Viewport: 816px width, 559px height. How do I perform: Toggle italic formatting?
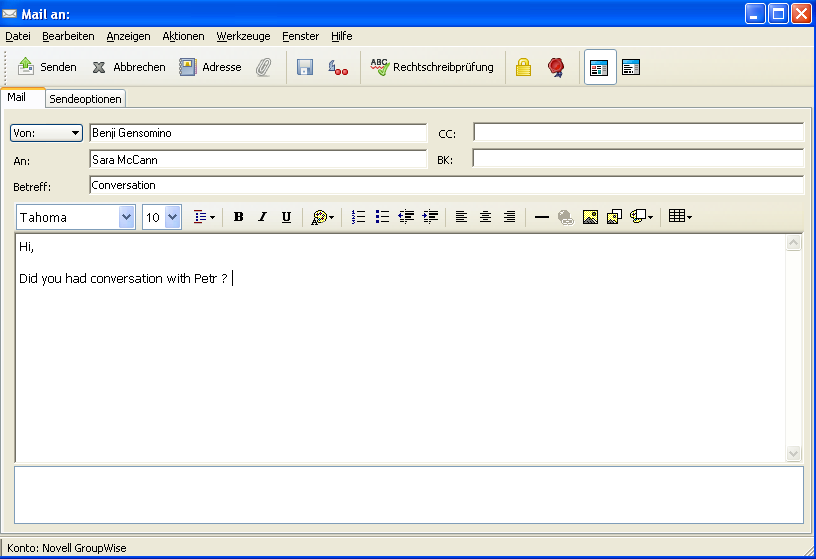click(x=262, y=217)
